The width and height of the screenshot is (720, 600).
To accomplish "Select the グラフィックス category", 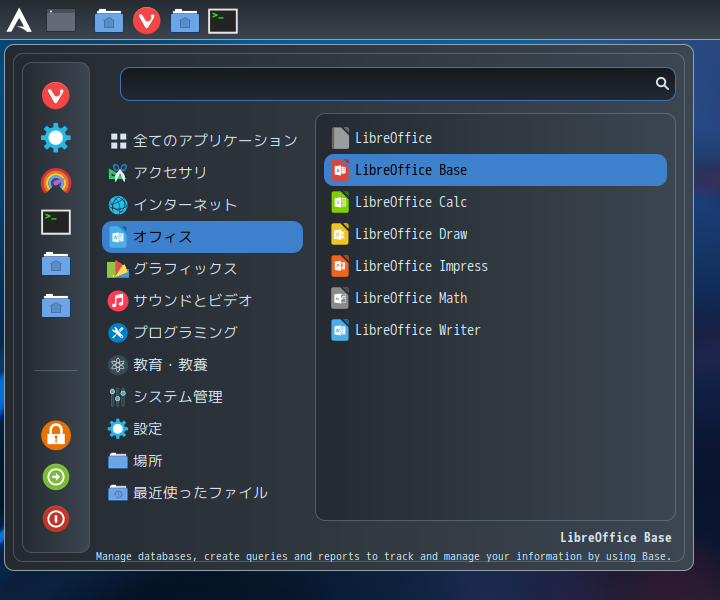I will (202, 269).
